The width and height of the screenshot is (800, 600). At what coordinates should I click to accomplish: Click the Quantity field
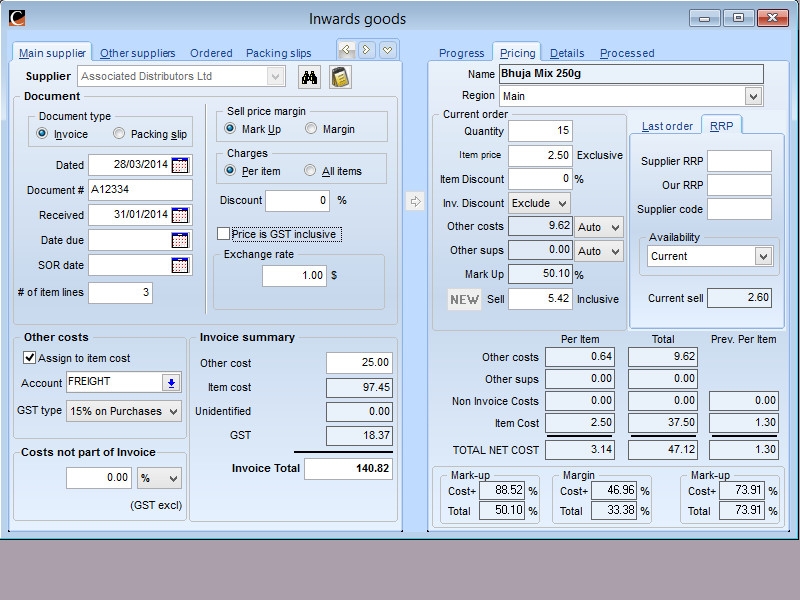click(540, 131)
